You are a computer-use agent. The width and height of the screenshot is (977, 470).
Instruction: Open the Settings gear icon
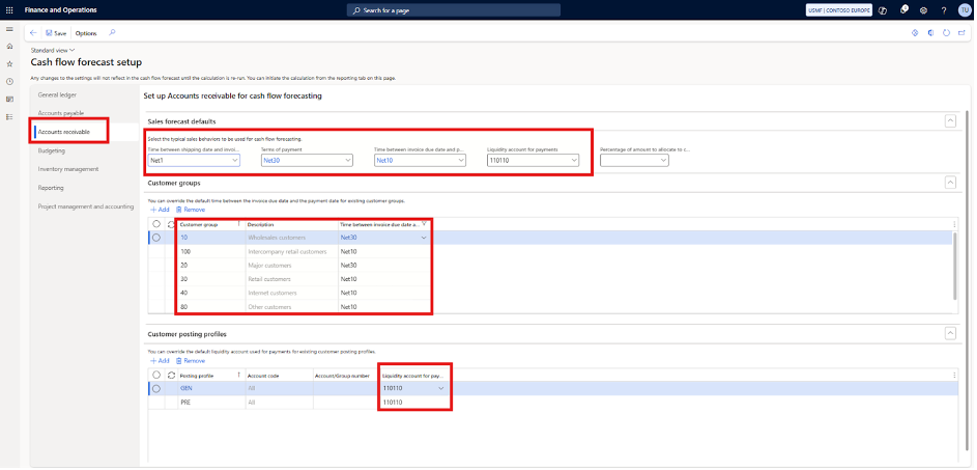click(923, 10)
